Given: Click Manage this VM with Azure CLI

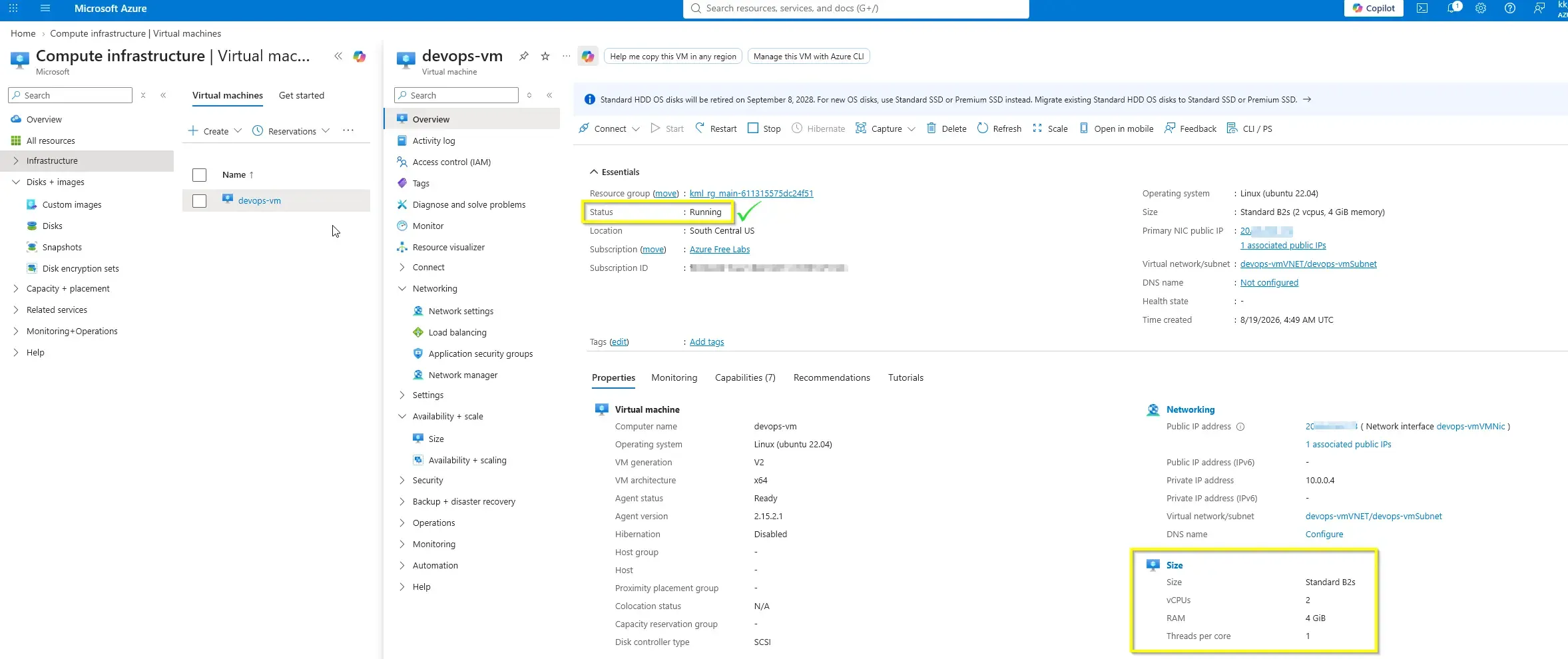Looking at the screenshot, I should click(x=808, y=57).
